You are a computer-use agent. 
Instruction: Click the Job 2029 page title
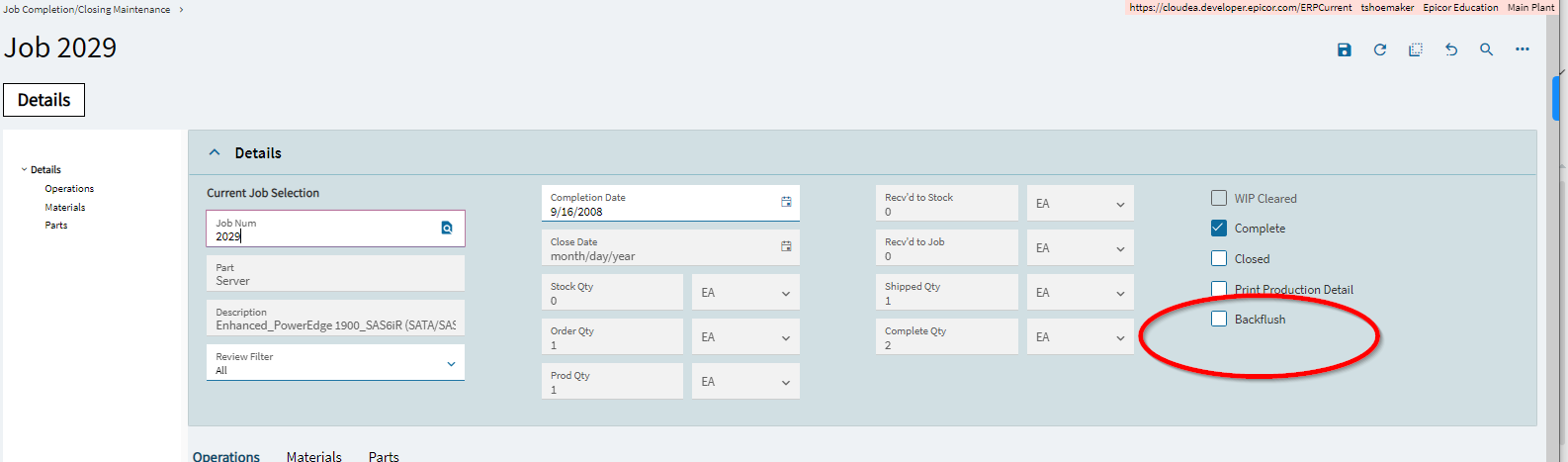pos(60,47)
